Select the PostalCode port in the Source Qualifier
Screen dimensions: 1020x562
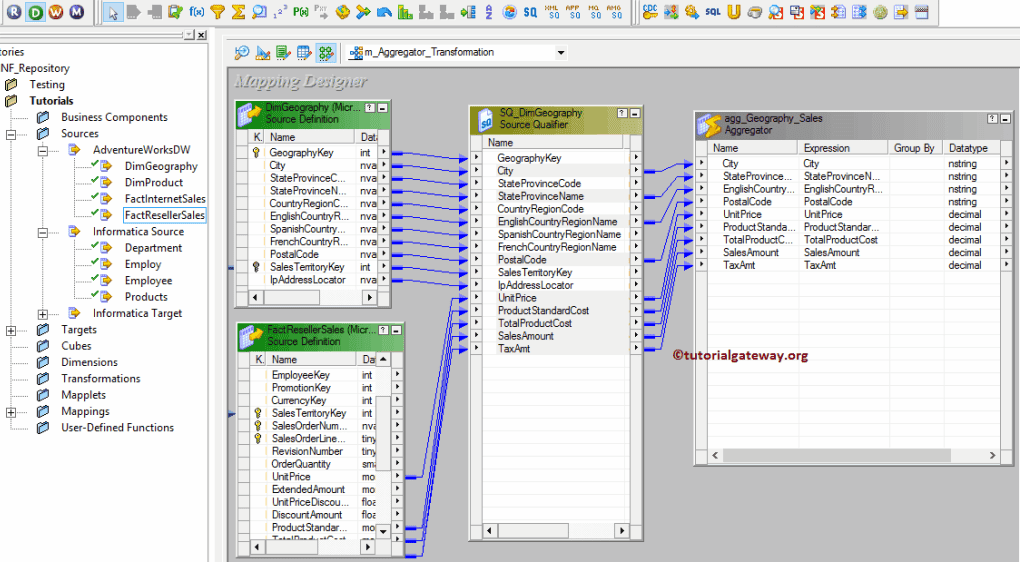pyautogui.click(x=522, y=260)
